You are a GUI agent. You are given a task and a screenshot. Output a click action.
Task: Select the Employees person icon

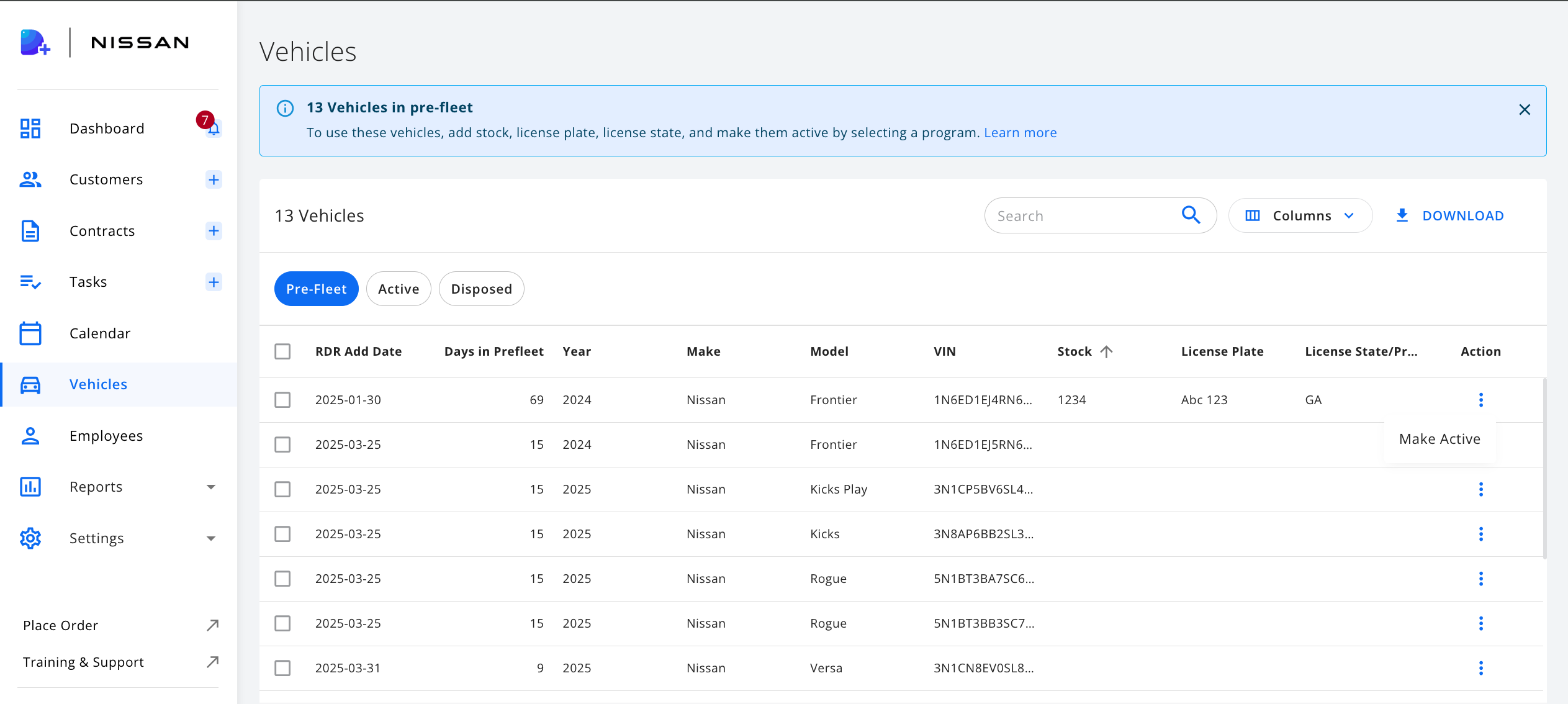(x=30, y=436)
